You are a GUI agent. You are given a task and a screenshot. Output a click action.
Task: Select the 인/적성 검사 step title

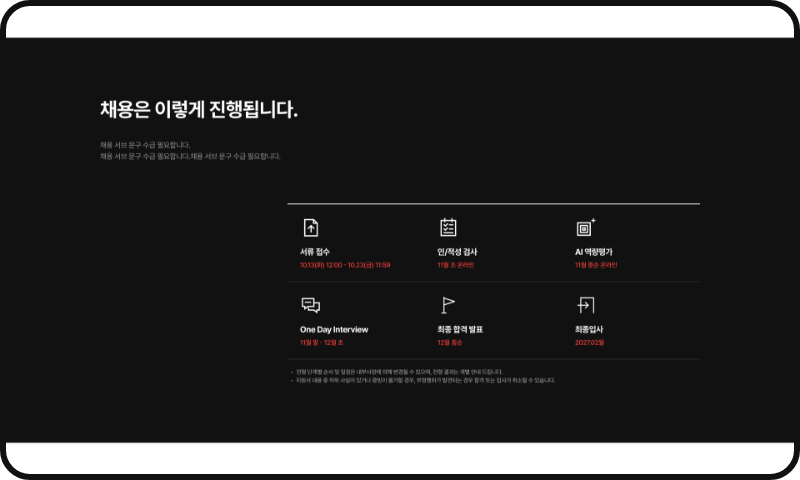coord(457,252)
